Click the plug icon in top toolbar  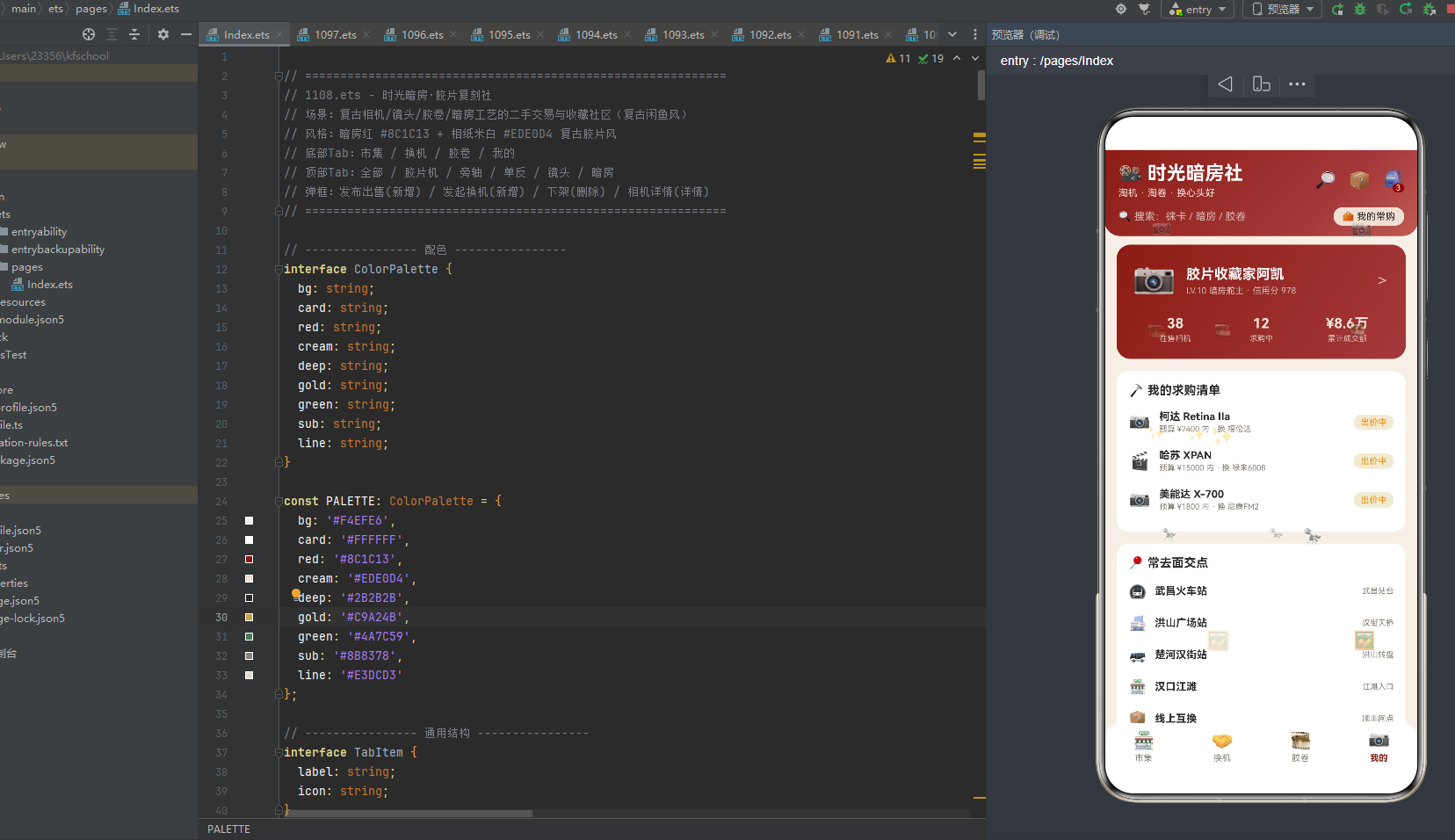point(1144,9)
